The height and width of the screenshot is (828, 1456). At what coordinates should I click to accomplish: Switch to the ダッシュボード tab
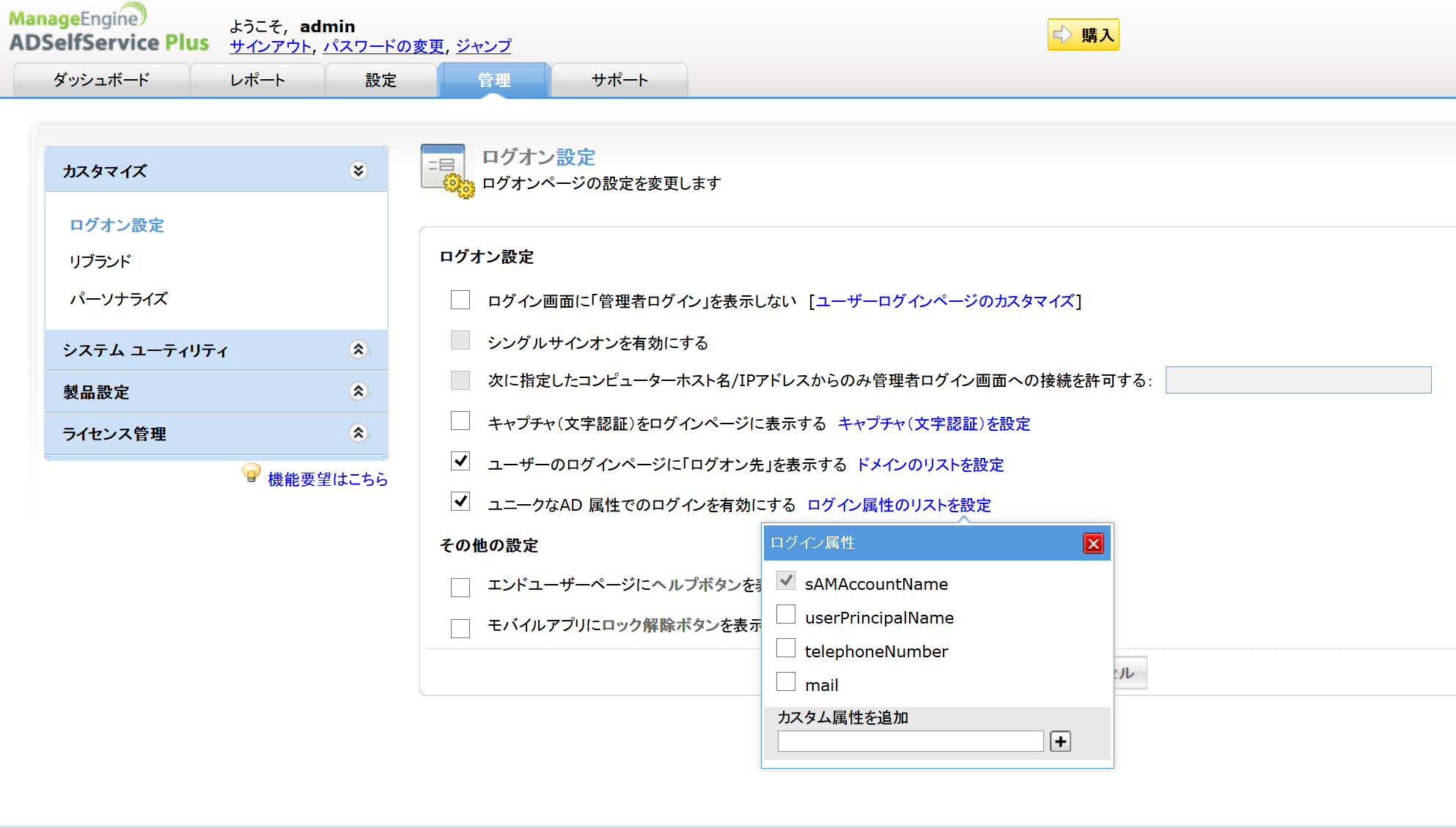(x=101, y=80)
